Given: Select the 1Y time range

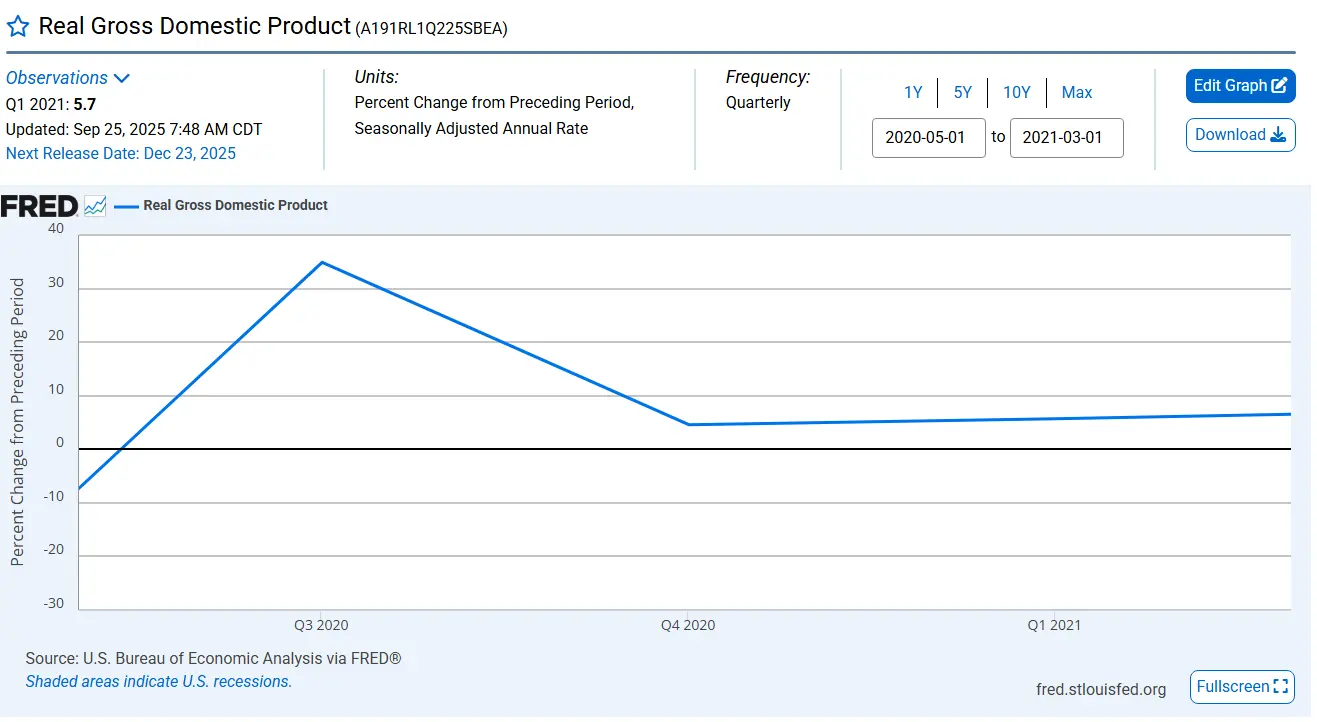Looking at the screenshot, I should 913,92.
